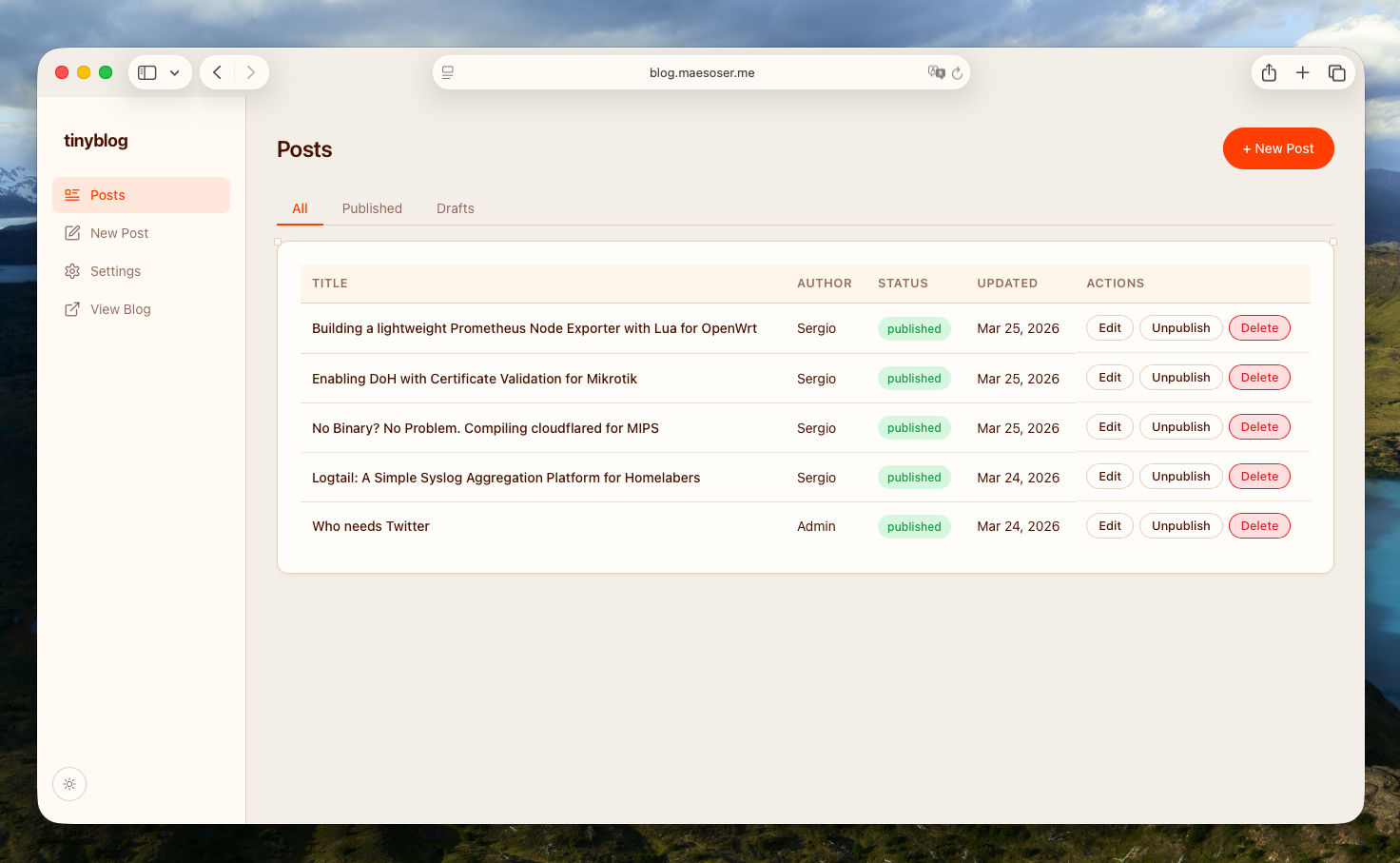Unpublish the Enabling DoH post
The height and width of the screenshot is (863, 1400).
click(x=1181, y=378)
